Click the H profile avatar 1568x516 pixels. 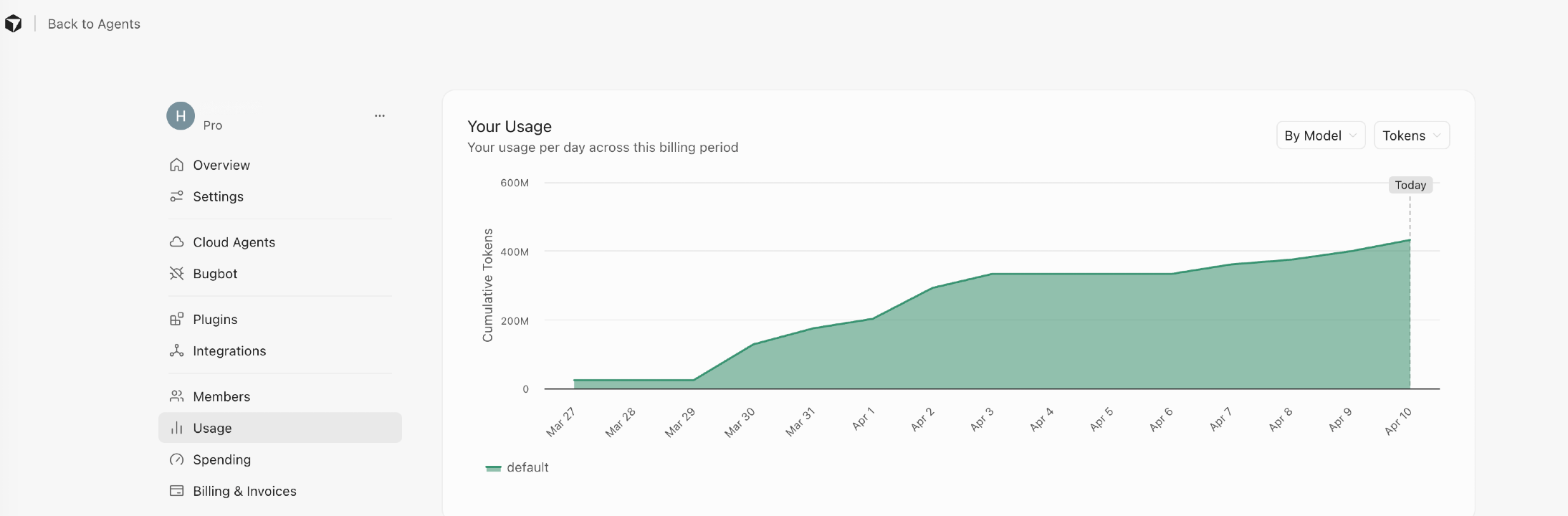(181, 115)
